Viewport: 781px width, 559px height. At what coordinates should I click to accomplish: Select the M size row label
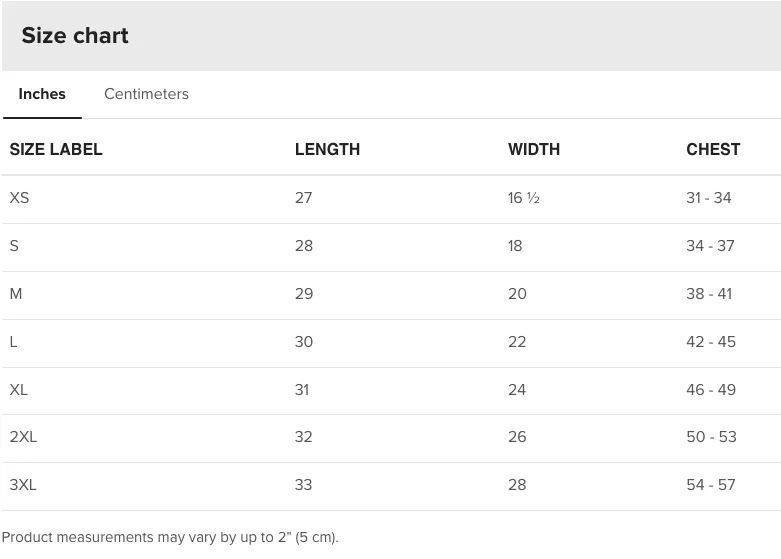click(x=16, y=293)
